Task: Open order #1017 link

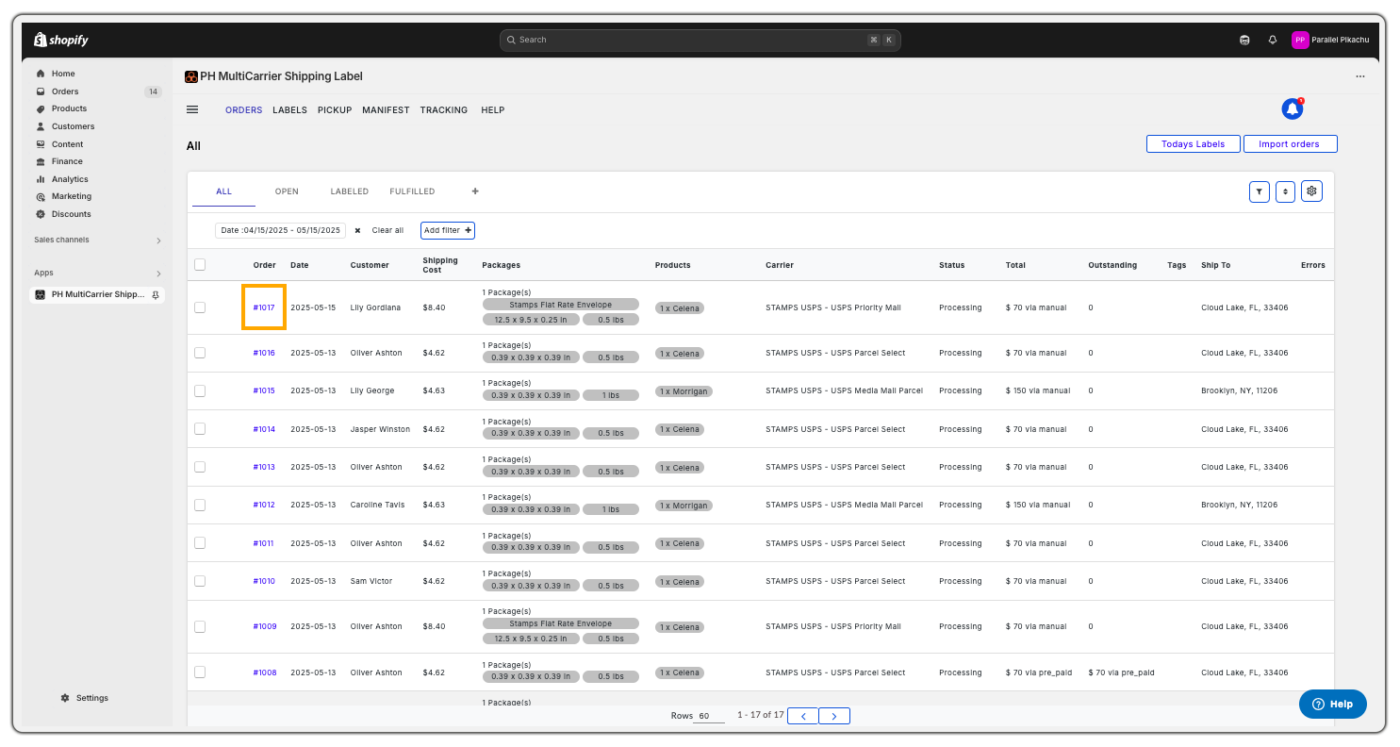Action: (264, 308)
